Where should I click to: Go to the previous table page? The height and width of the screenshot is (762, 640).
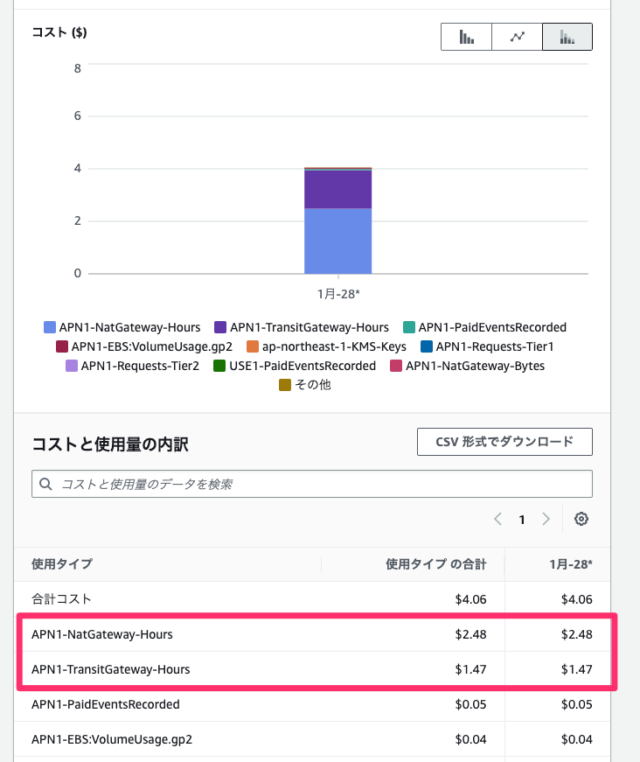498,519
